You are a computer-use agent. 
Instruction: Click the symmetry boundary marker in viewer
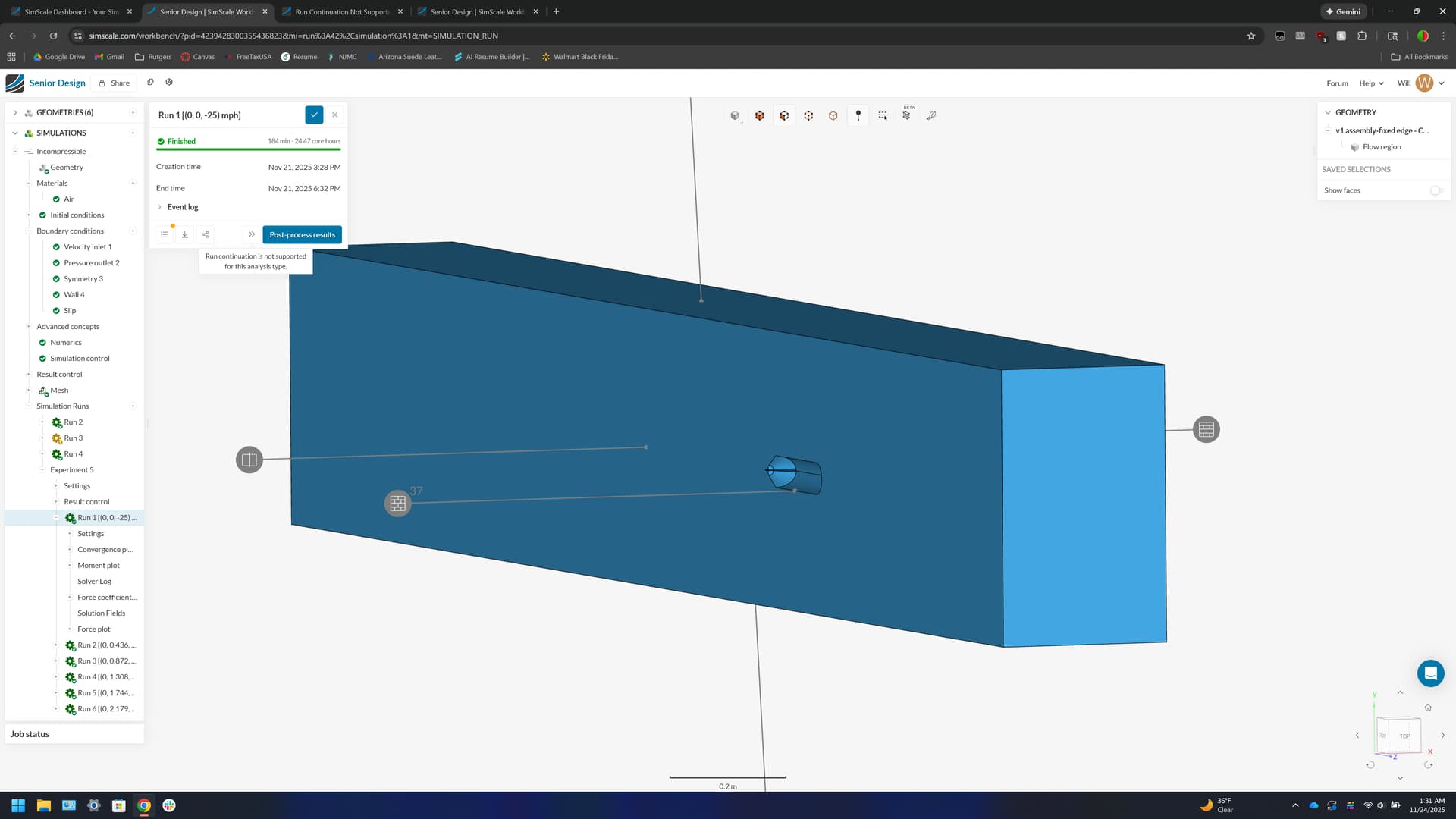[x=249, y=460]
